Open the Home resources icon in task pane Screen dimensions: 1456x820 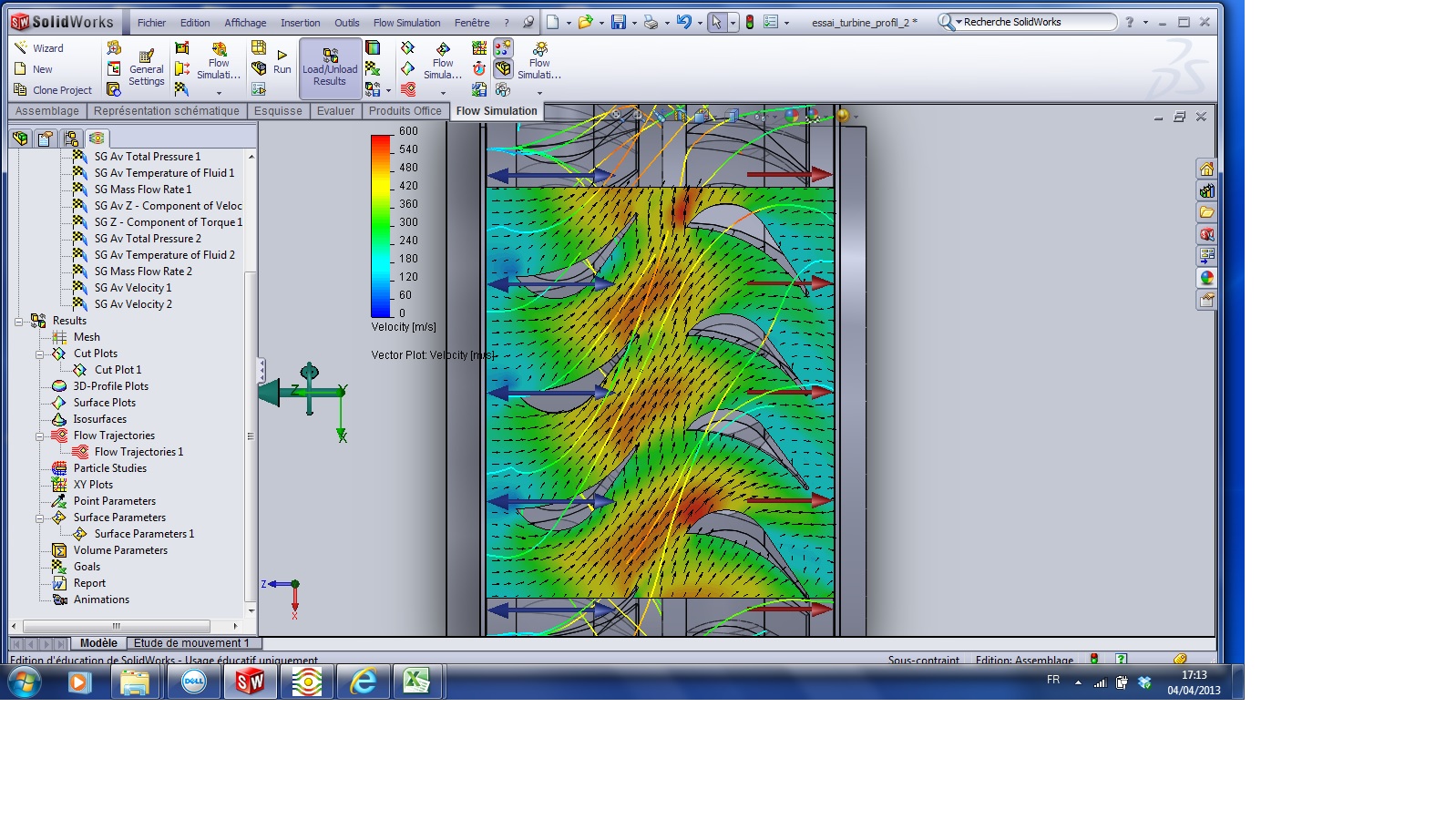click(1206, 169)
